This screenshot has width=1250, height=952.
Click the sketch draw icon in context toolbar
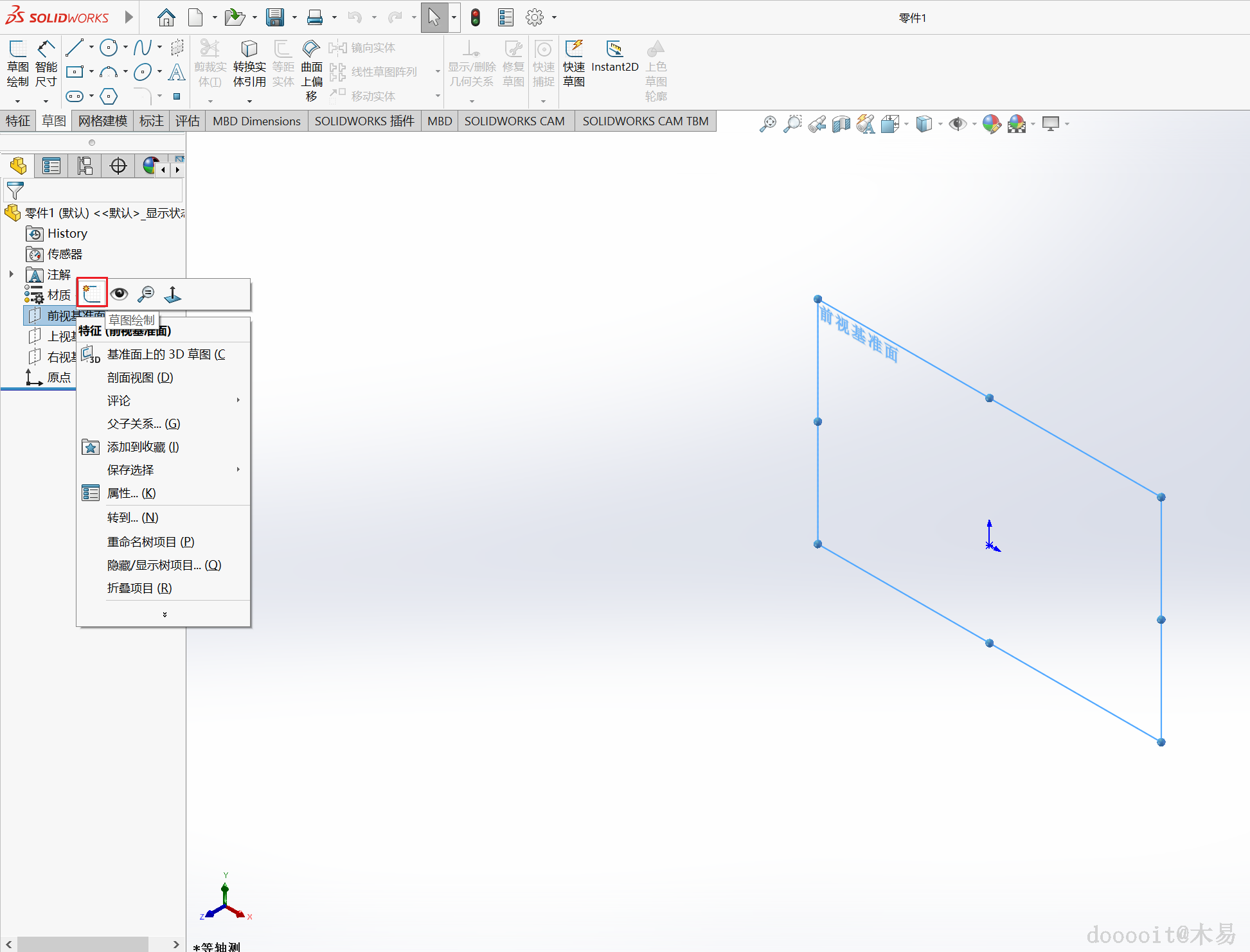[92, 294]
